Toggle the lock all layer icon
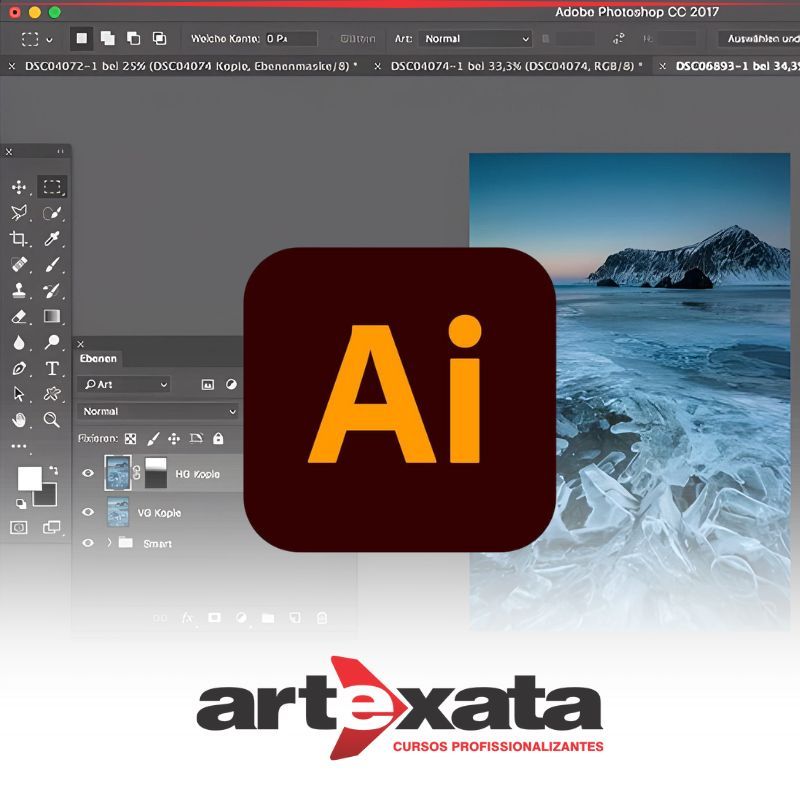 (218, 438)
